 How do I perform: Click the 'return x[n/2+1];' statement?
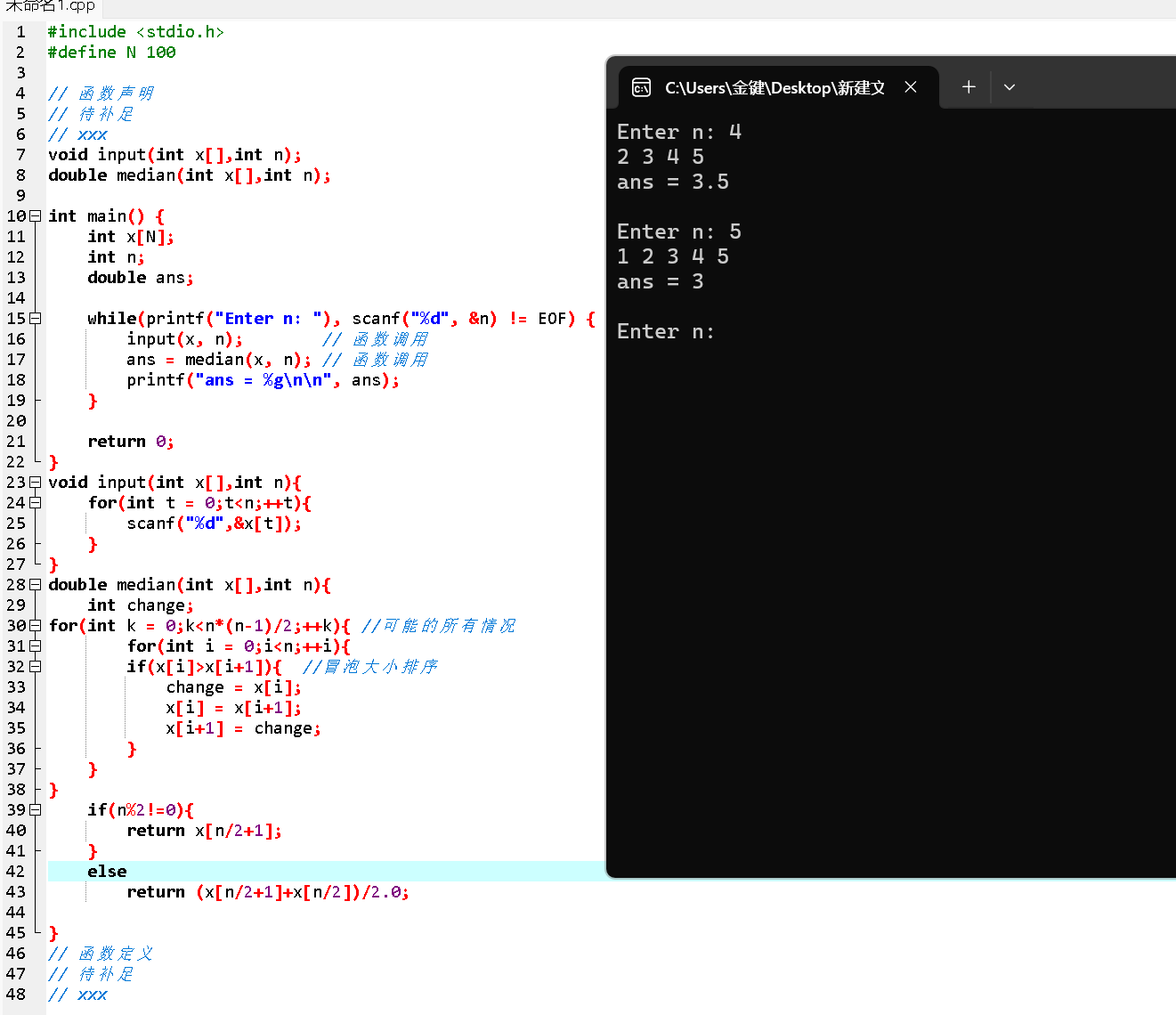coord(205,831)
